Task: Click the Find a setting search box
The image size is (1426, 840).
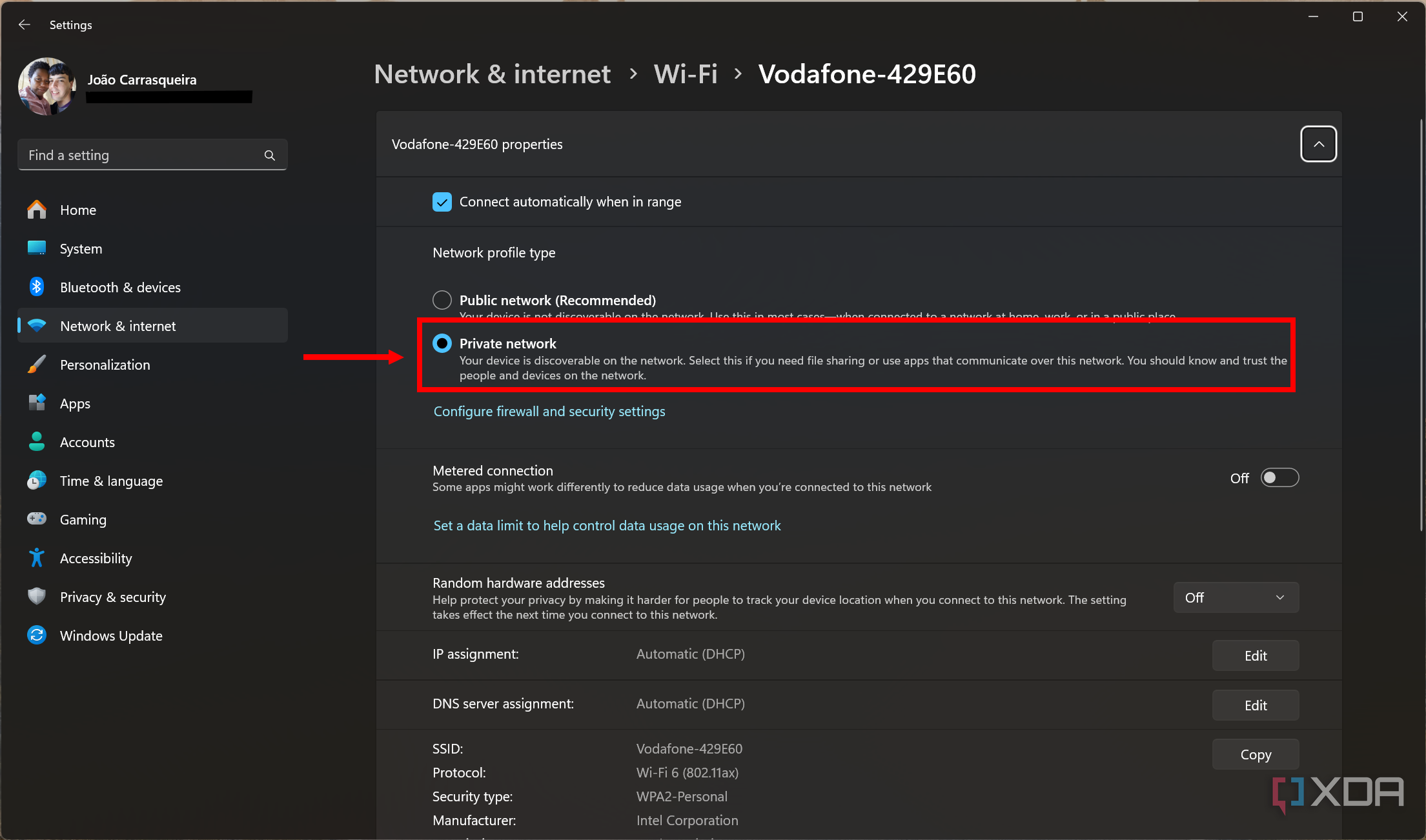Action: (x=142, y=155)
